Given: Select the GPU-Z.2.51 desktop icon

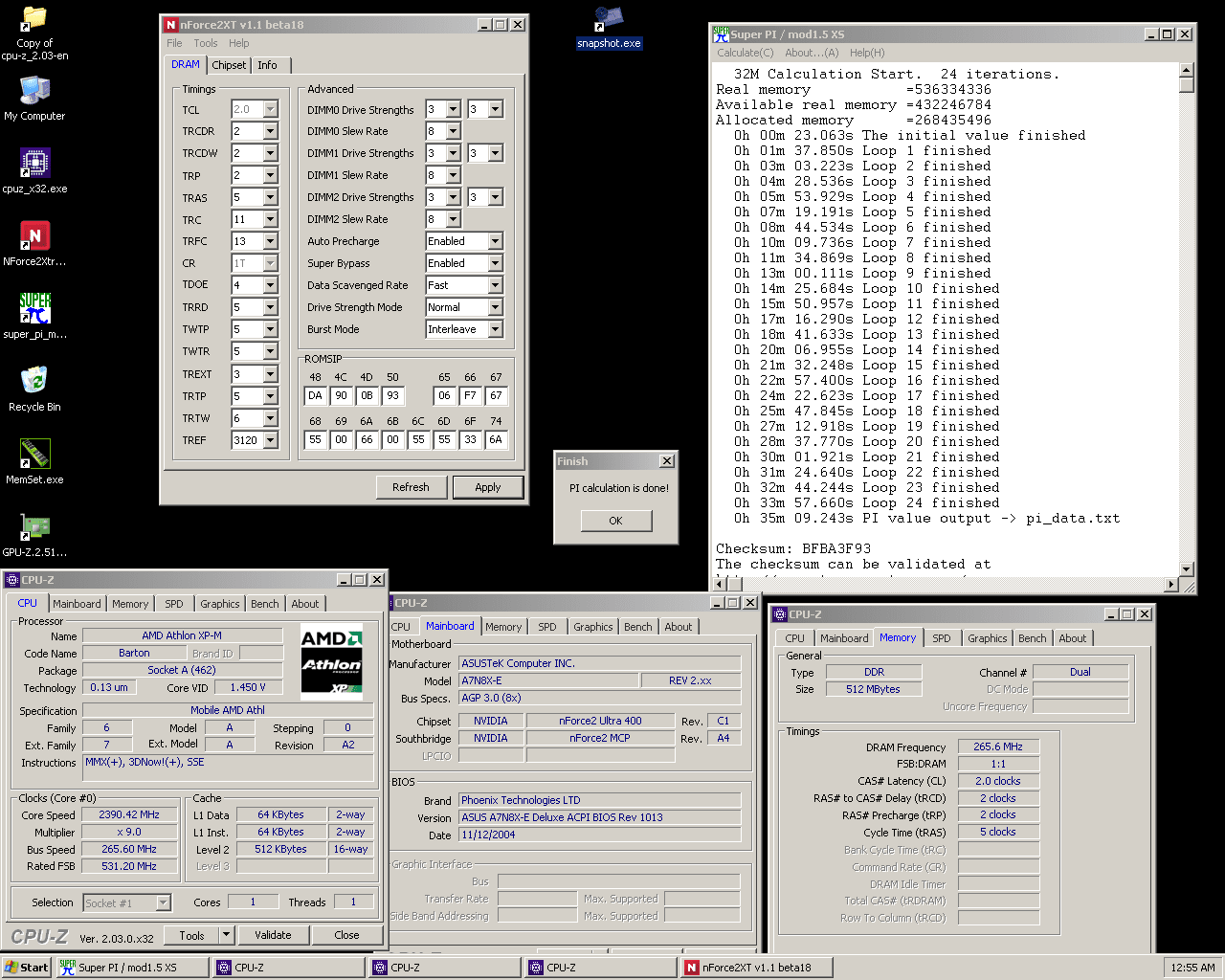Looking at the screenshot, I should [x=34, y=527].
